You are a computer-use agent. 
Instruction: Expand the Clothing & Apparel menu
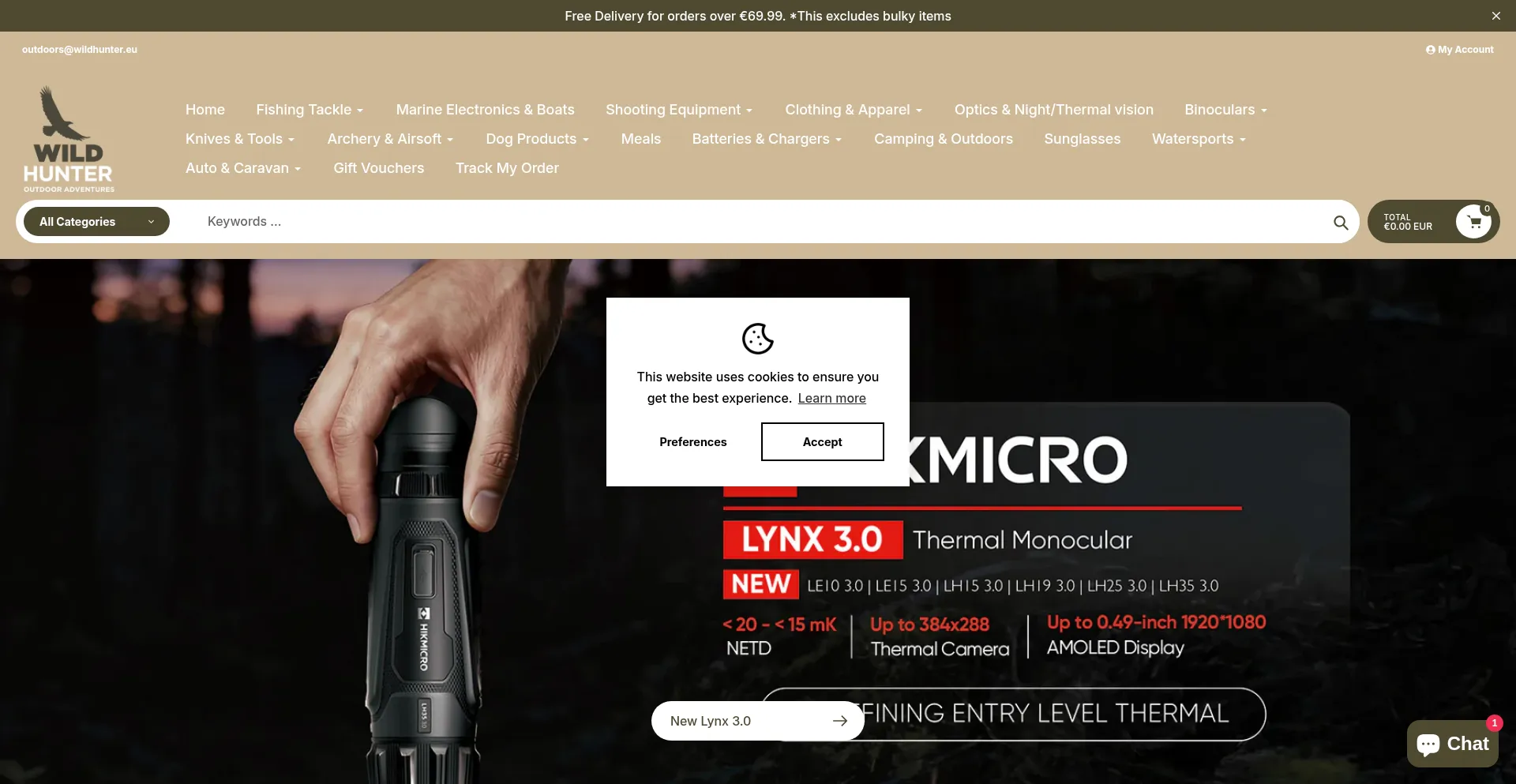click(x=854, y=110)
